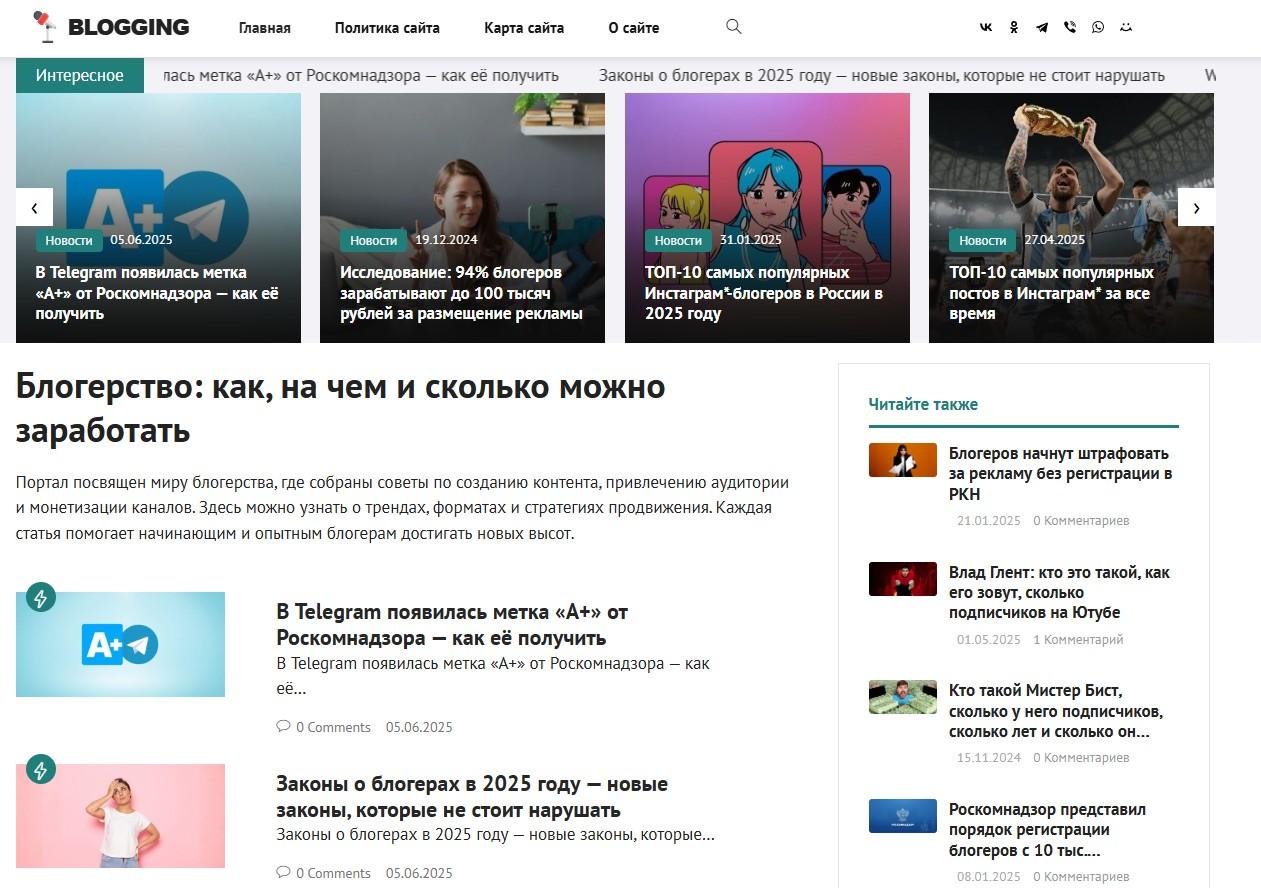Open the Viber phone icon

point(1070,28)
